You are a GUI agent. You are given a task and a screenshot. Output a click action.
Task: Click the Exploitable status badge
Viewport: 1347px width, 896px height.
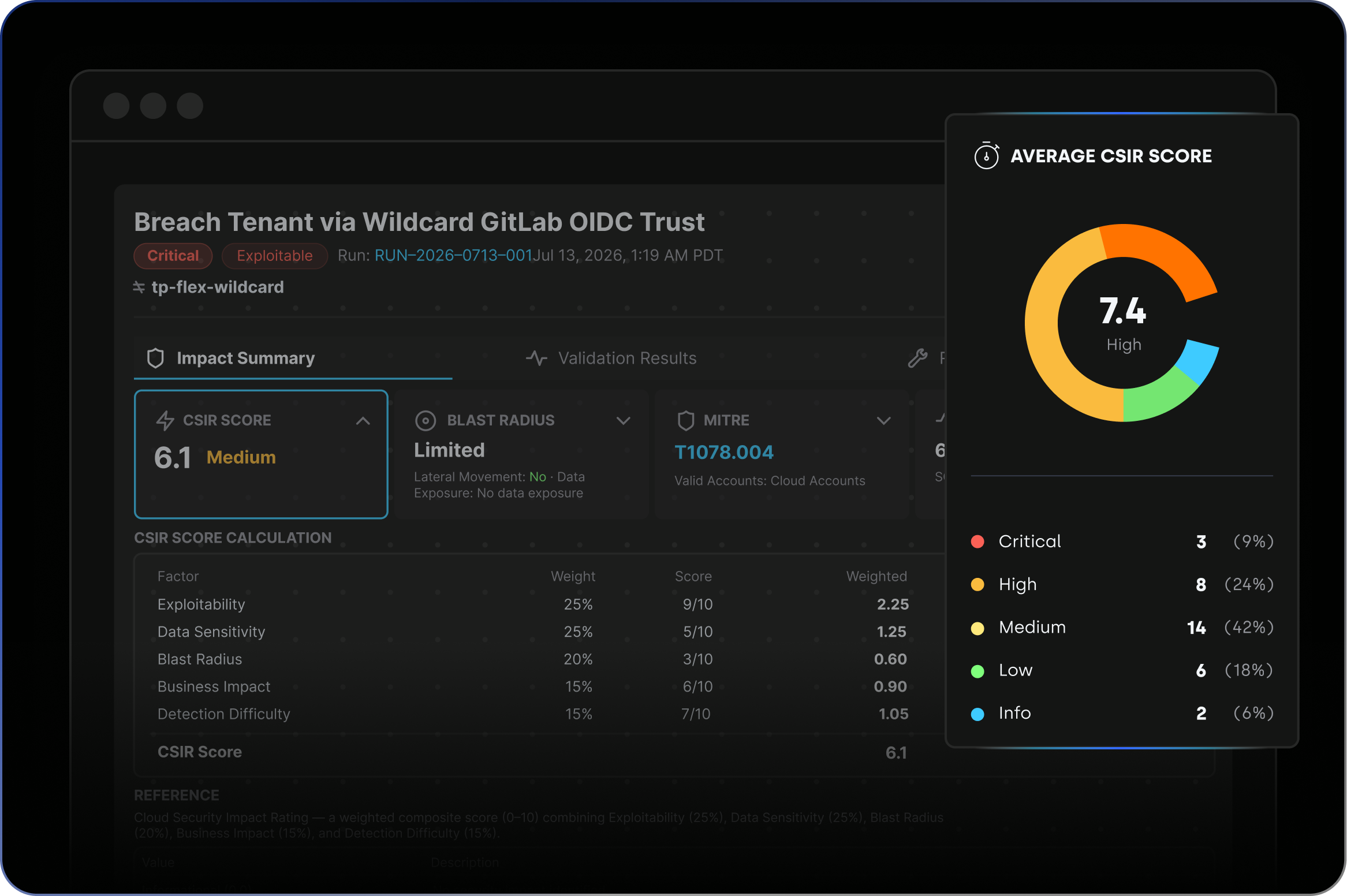(x=275, y=256)
